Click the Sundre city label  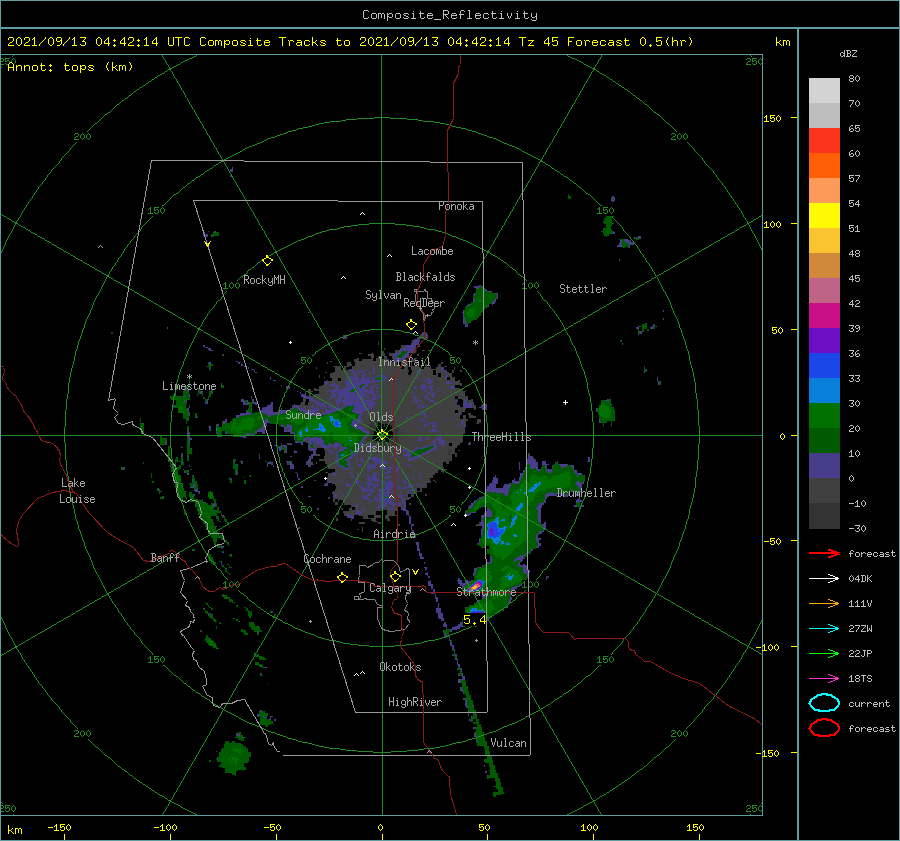coord(303,414)
